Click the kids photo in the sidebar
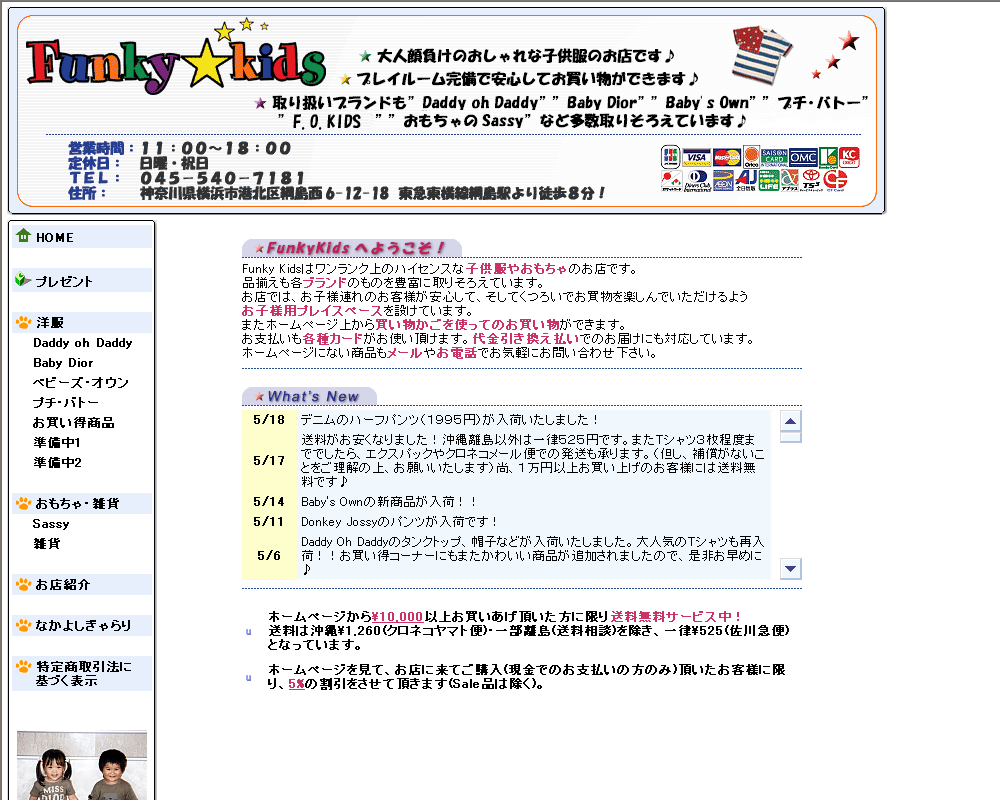Screen dimensions: 1000x800 tap(82, 765)
